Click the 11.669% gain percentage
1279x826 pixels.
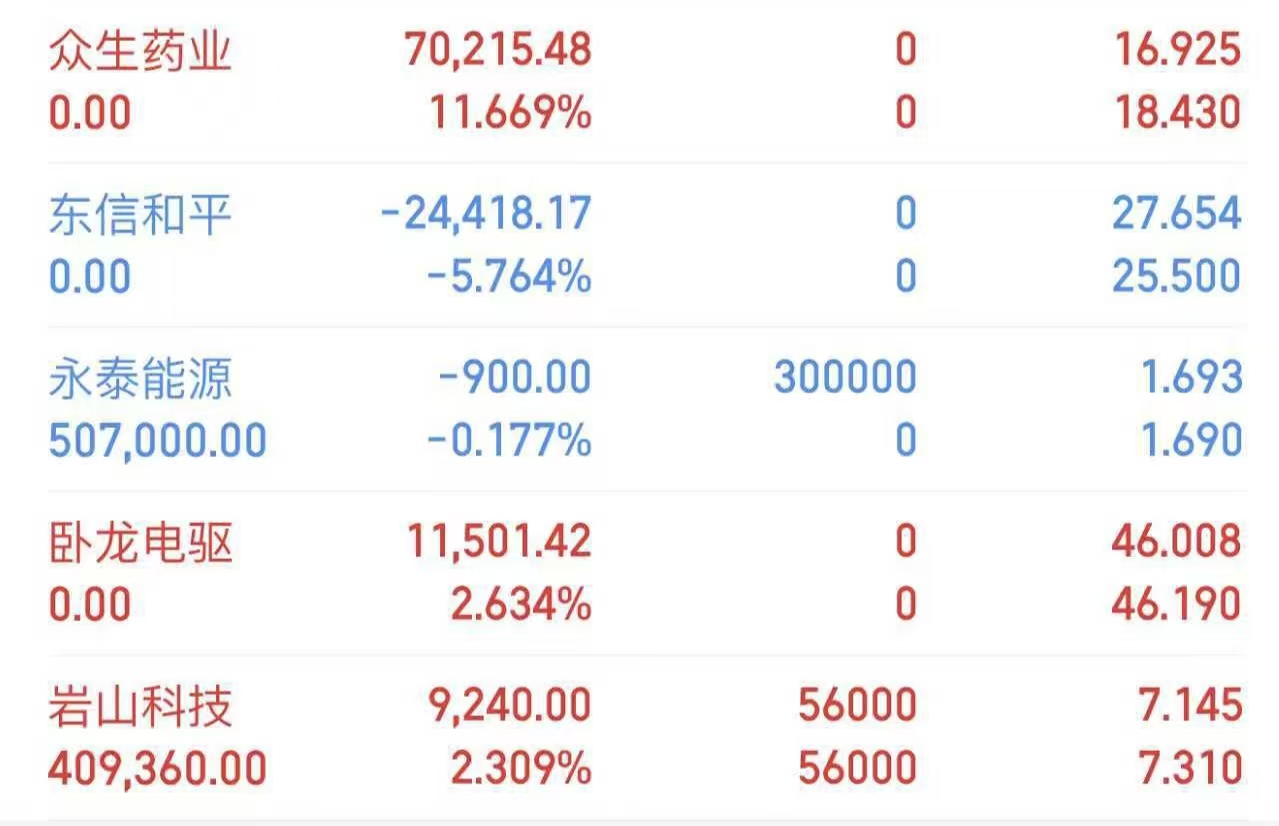510,112
